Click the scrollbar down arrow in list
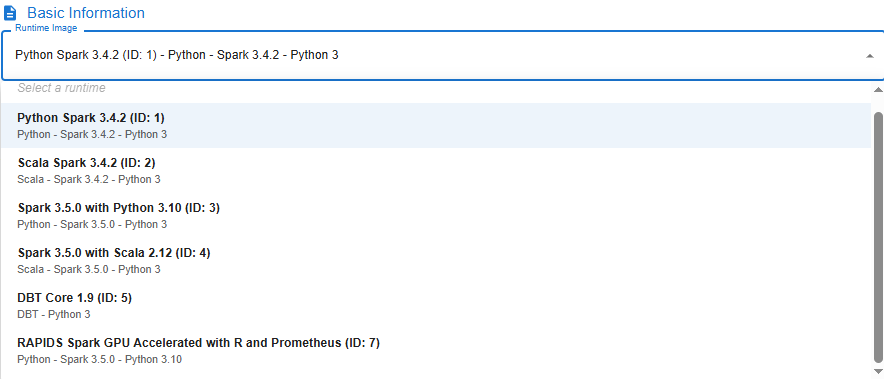 [878, 371]
